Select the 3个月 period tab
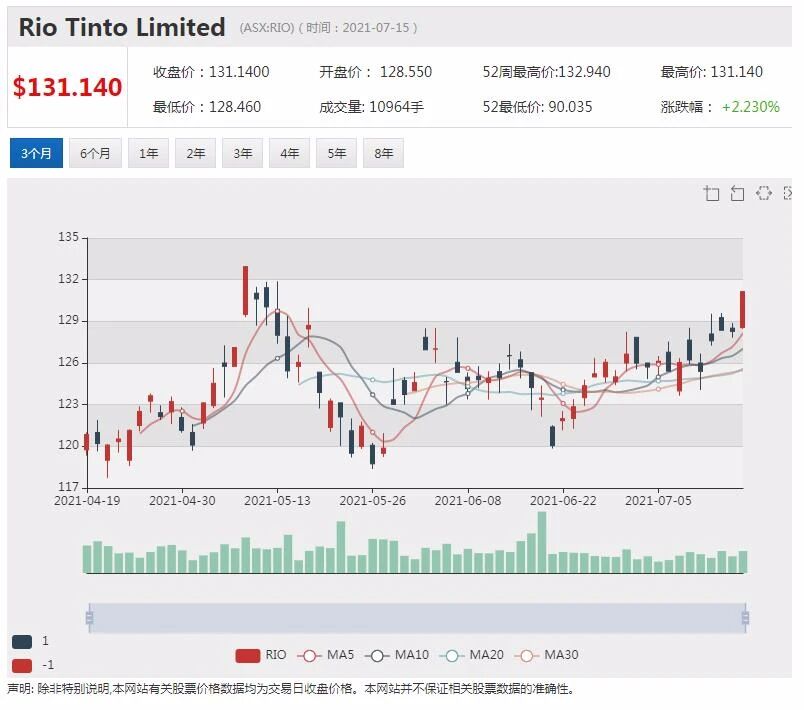The image size is (804, 710). (36, 153)
